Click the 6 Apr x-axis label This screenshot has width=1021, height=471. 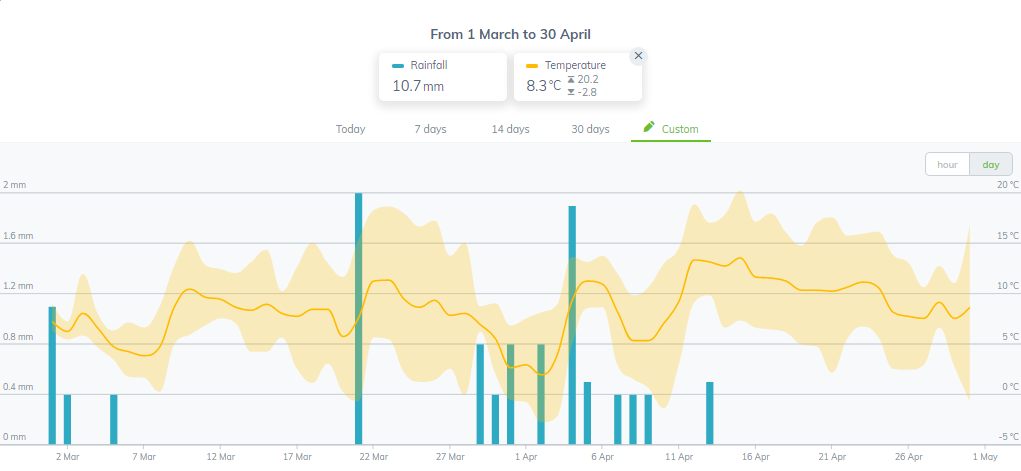tap(602, 457)
